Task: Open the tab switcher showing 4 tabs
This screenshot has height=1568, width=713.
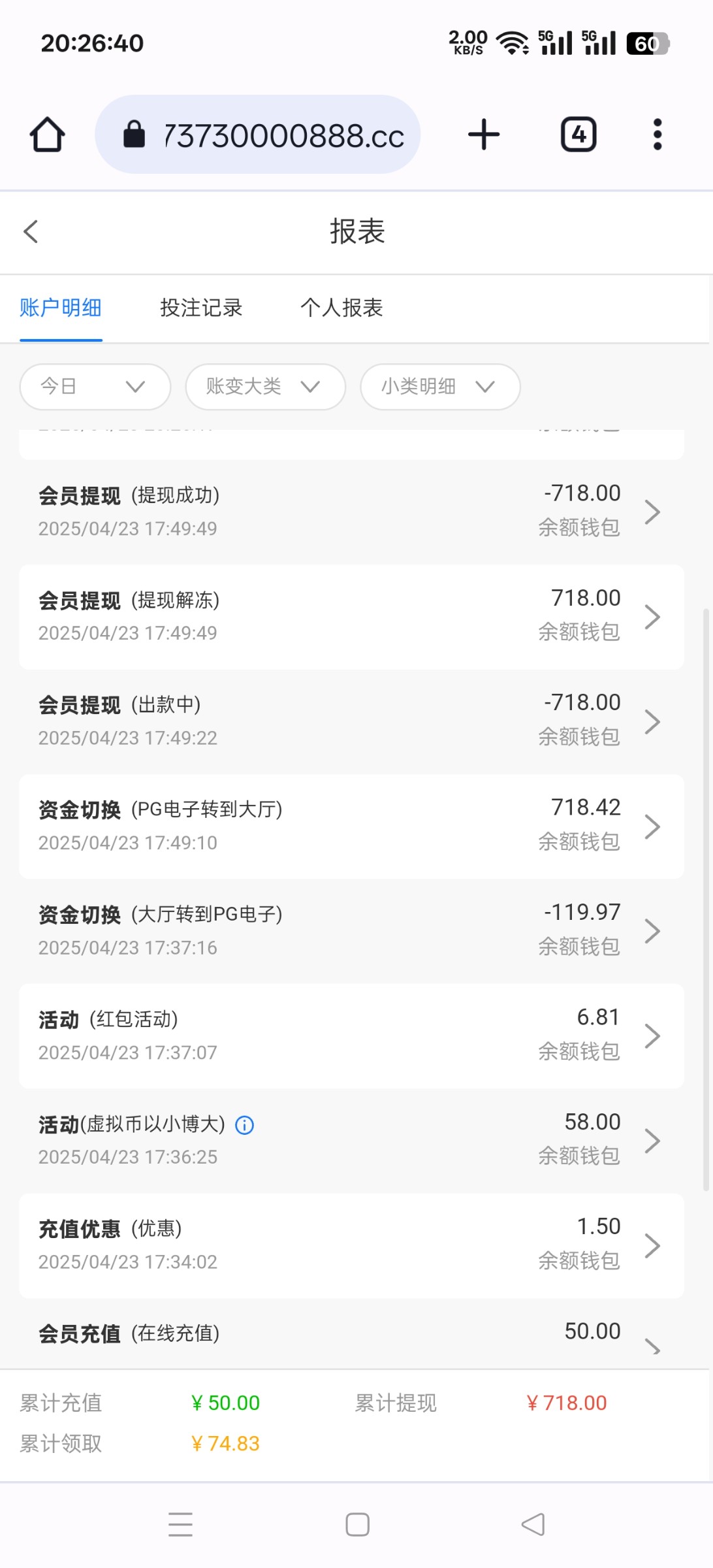Action: pos(578,135)
